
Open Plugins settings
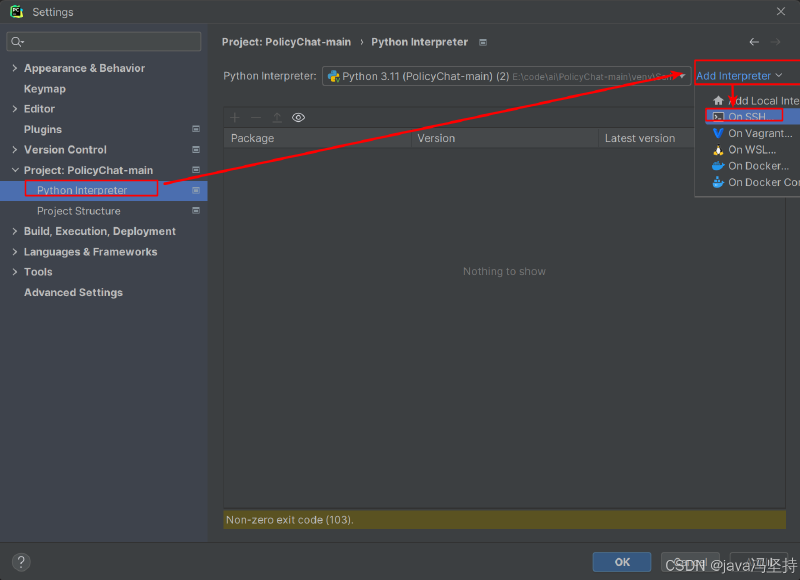(x=43, y=129)
